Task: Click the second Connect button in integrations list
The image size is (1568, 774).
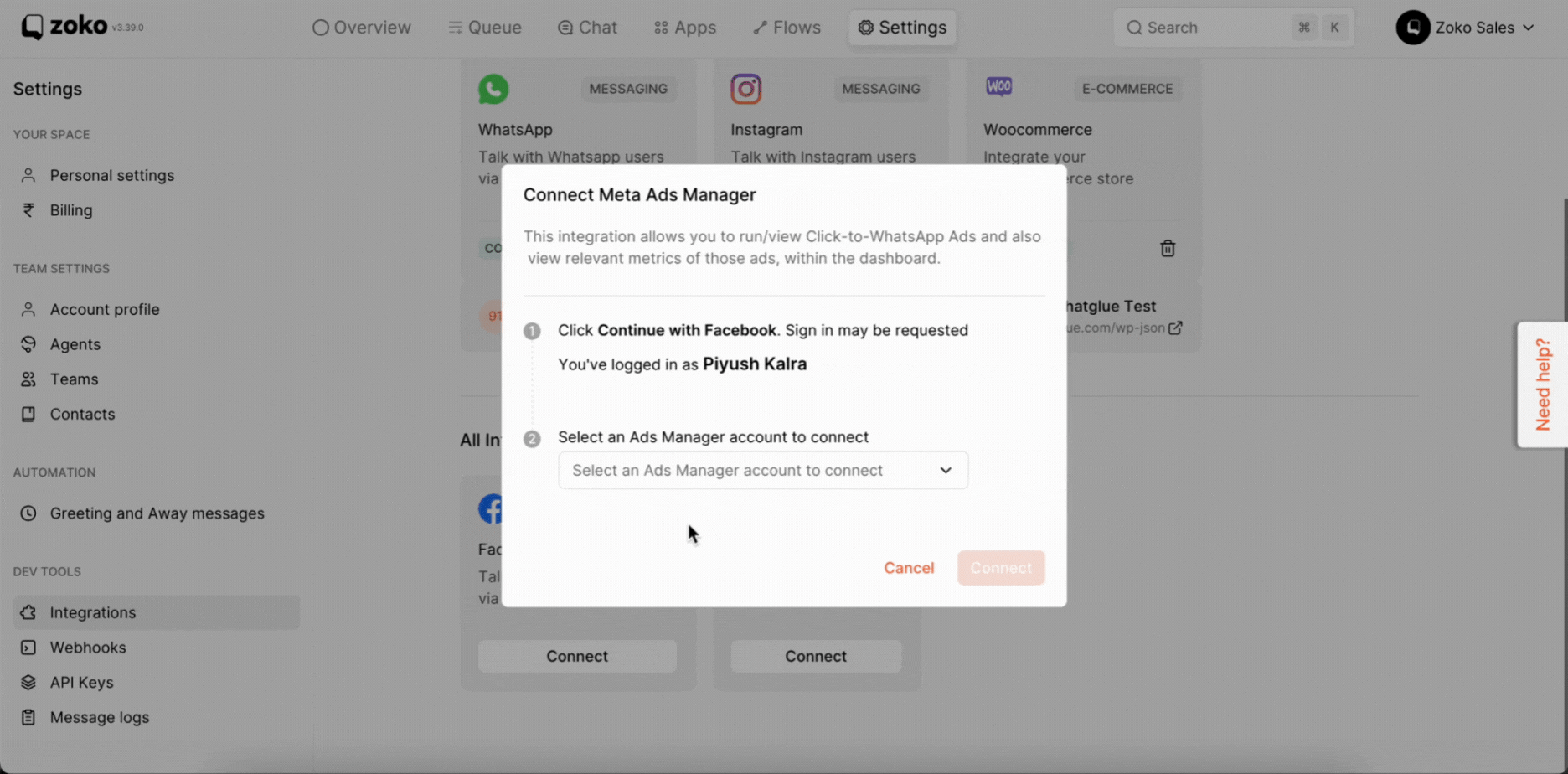Action: tap(816, 657)
